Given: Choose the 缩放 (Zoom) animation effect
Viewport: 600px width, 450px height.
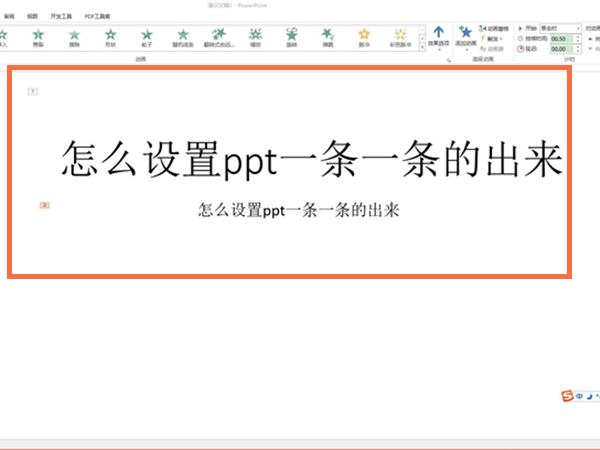Looking at the screenshot, I should click(256, 37).
